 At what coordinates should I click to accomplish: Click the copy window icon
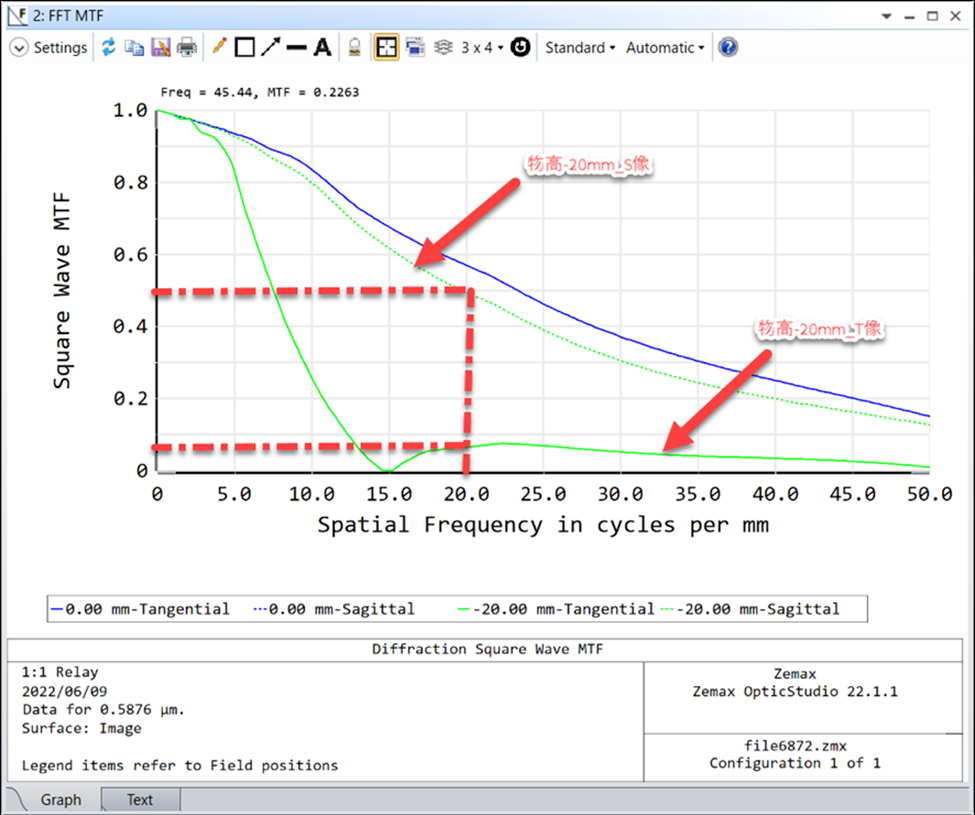pyautogui.click(x=134, y=47)
